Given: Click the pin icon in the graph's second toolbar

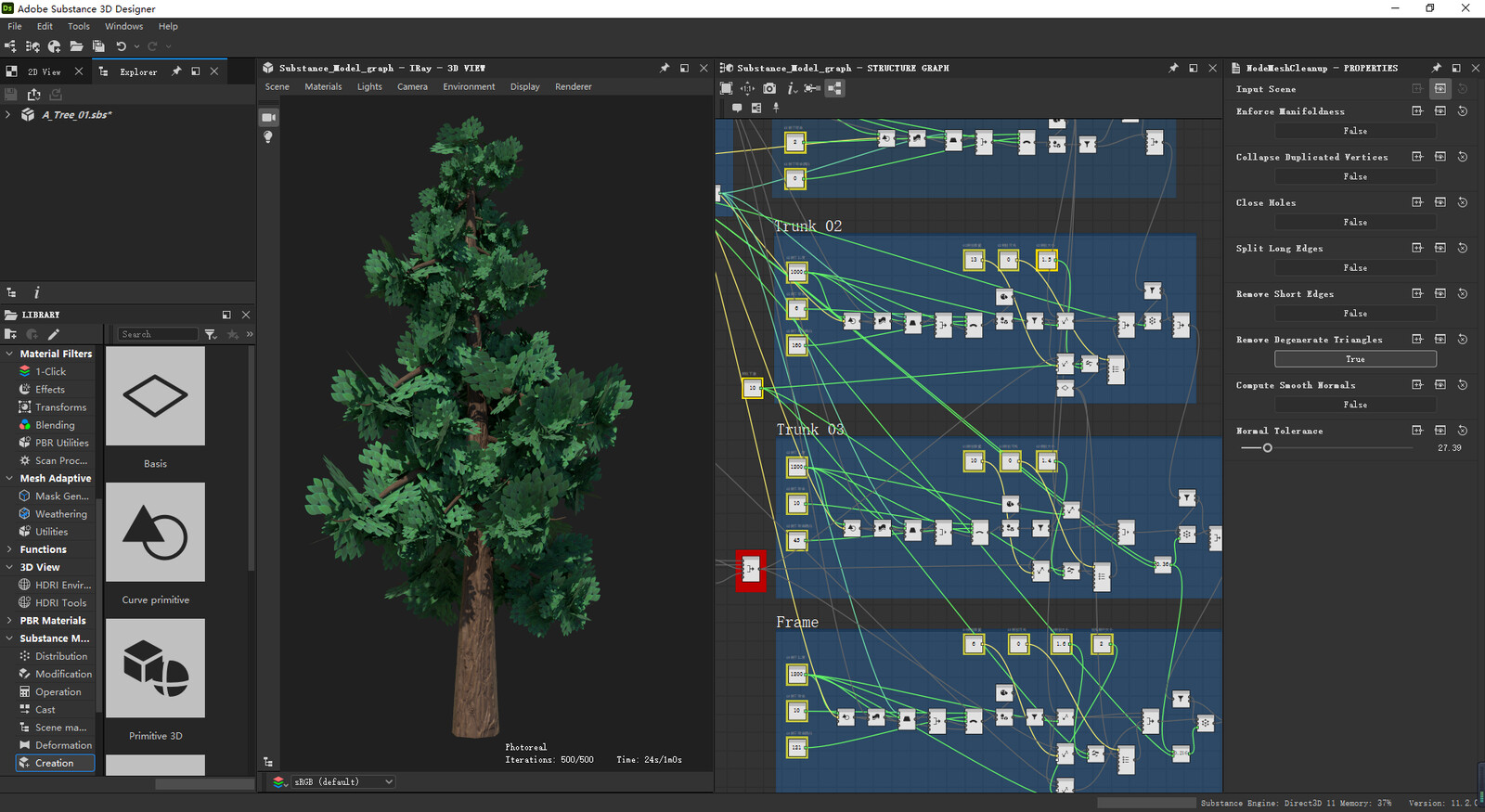Looking at the screenshot, I should [x=776, y=108].
